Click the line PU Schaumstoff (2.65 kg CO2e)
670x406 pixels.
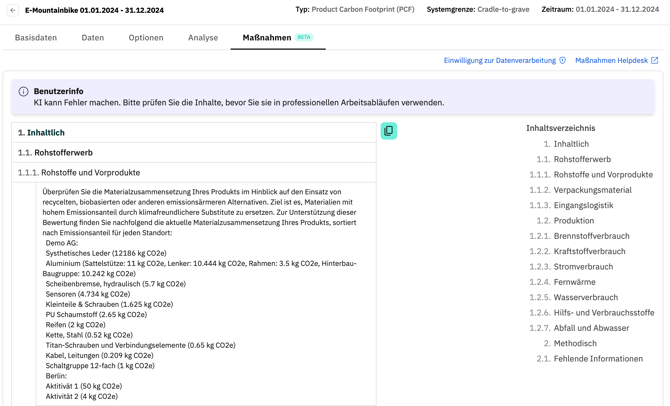click(96, 315)
